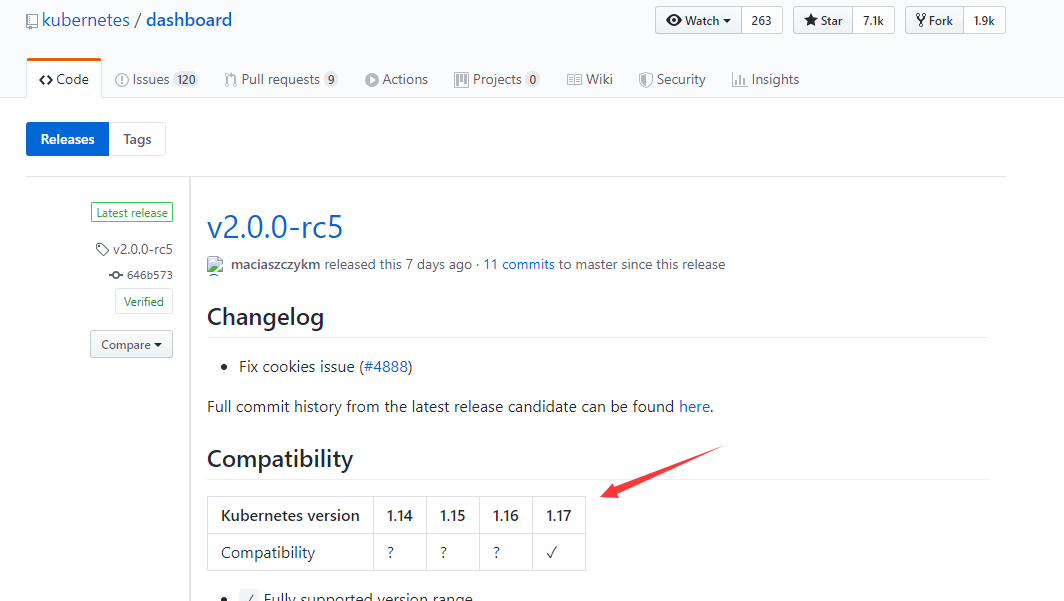Select the Kubernetes version header cell
The height and width of the screenshot is (601, 1064).
290,516
